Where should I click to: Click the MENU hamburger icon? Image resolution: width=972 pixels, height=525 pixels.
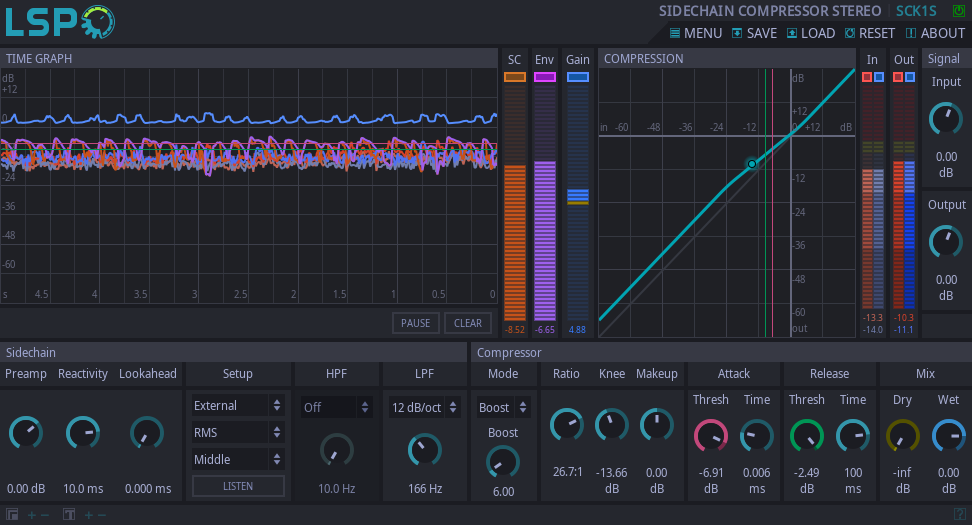tap(675, 33)
